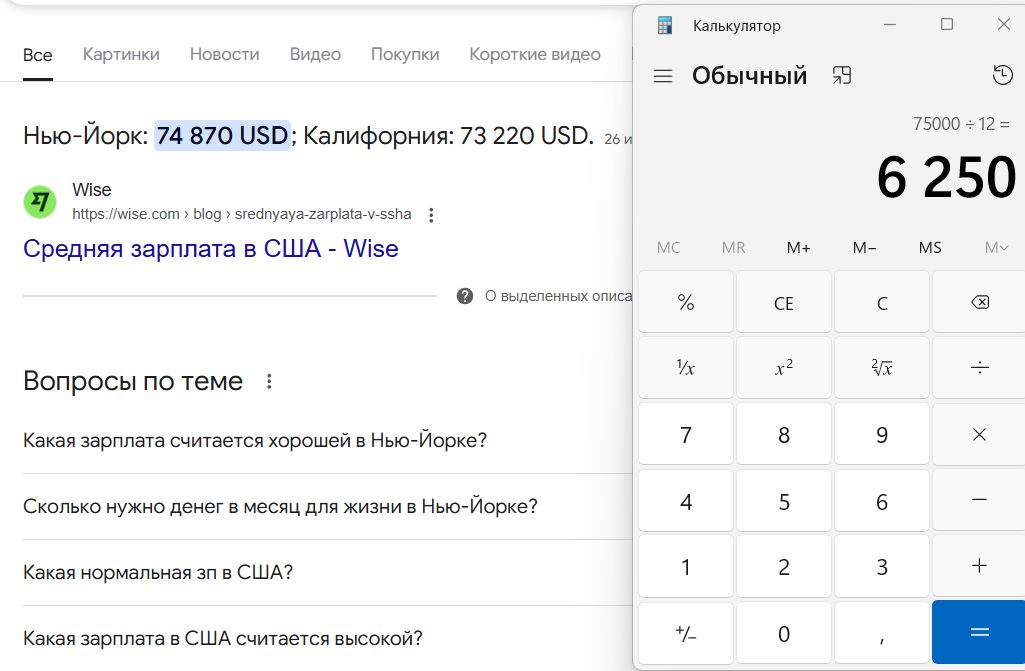1025x671 pixels.
Task: Switch to the Видео search tab
Action: pyautogui.click(x=315, y=54)
